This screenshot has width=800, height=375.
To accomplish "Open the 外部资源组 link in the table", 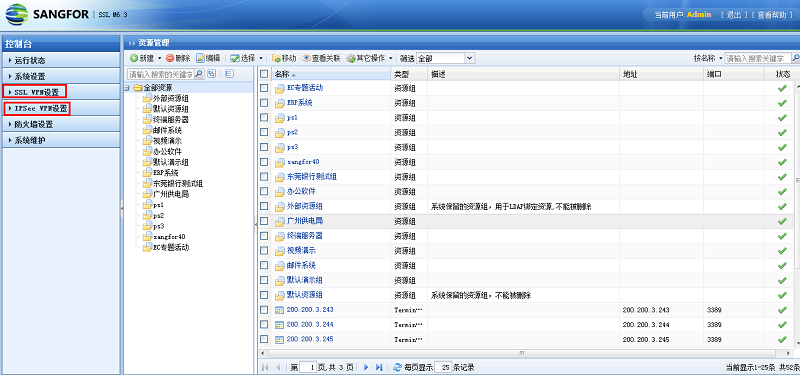I will [305, 207].
